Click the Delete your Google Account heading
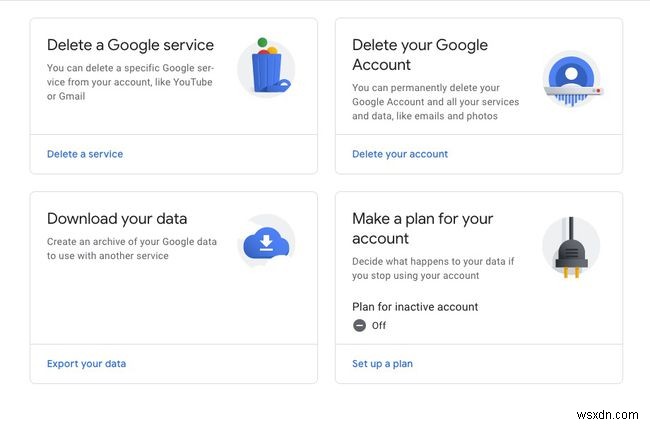The image size is (650, 425). (x=420, y=55)
